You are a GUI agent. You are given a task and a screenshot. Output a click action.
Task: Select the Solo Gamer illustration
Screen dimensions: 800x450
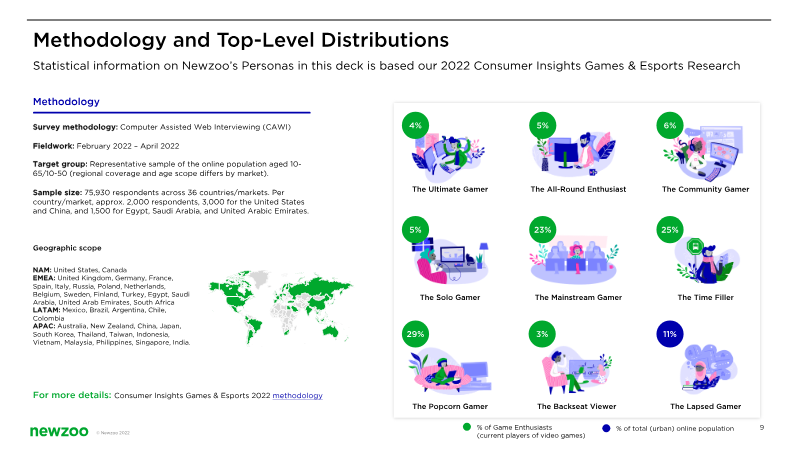[x=451, y=260]
